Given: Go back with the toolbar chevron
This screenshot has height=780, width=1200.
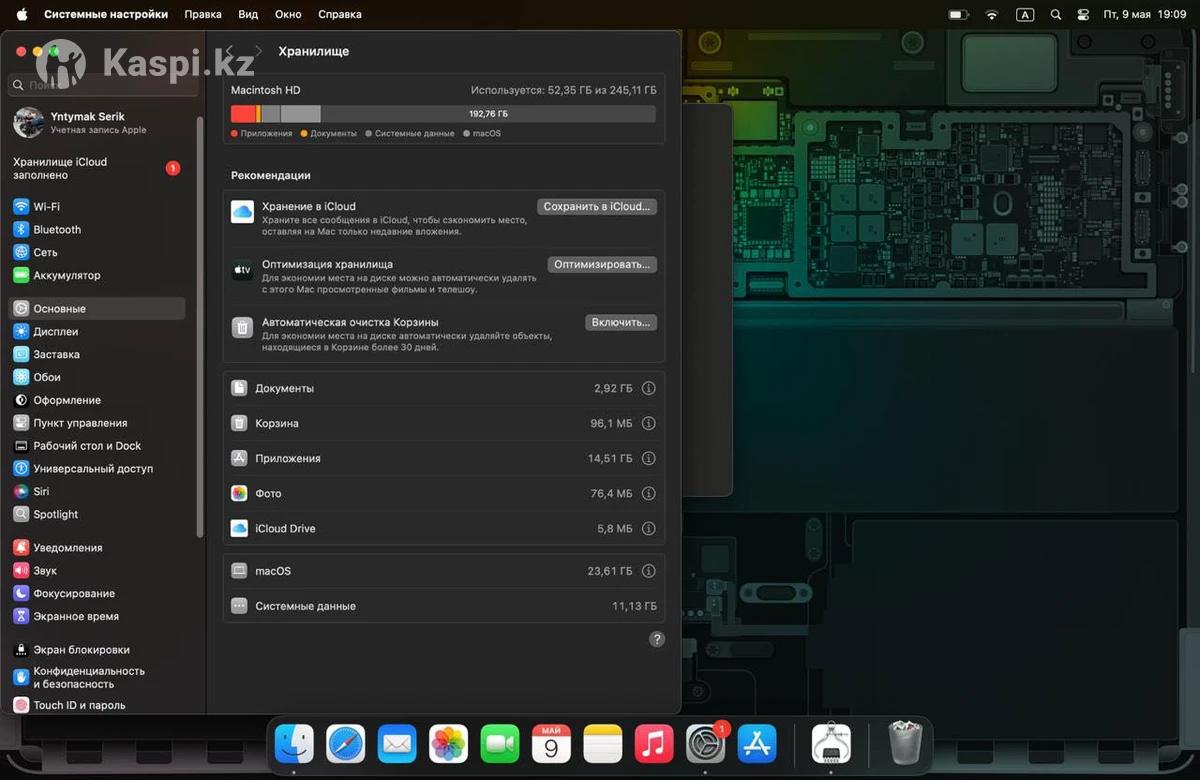Looking at the screenshot, I should tap(229, 51).
